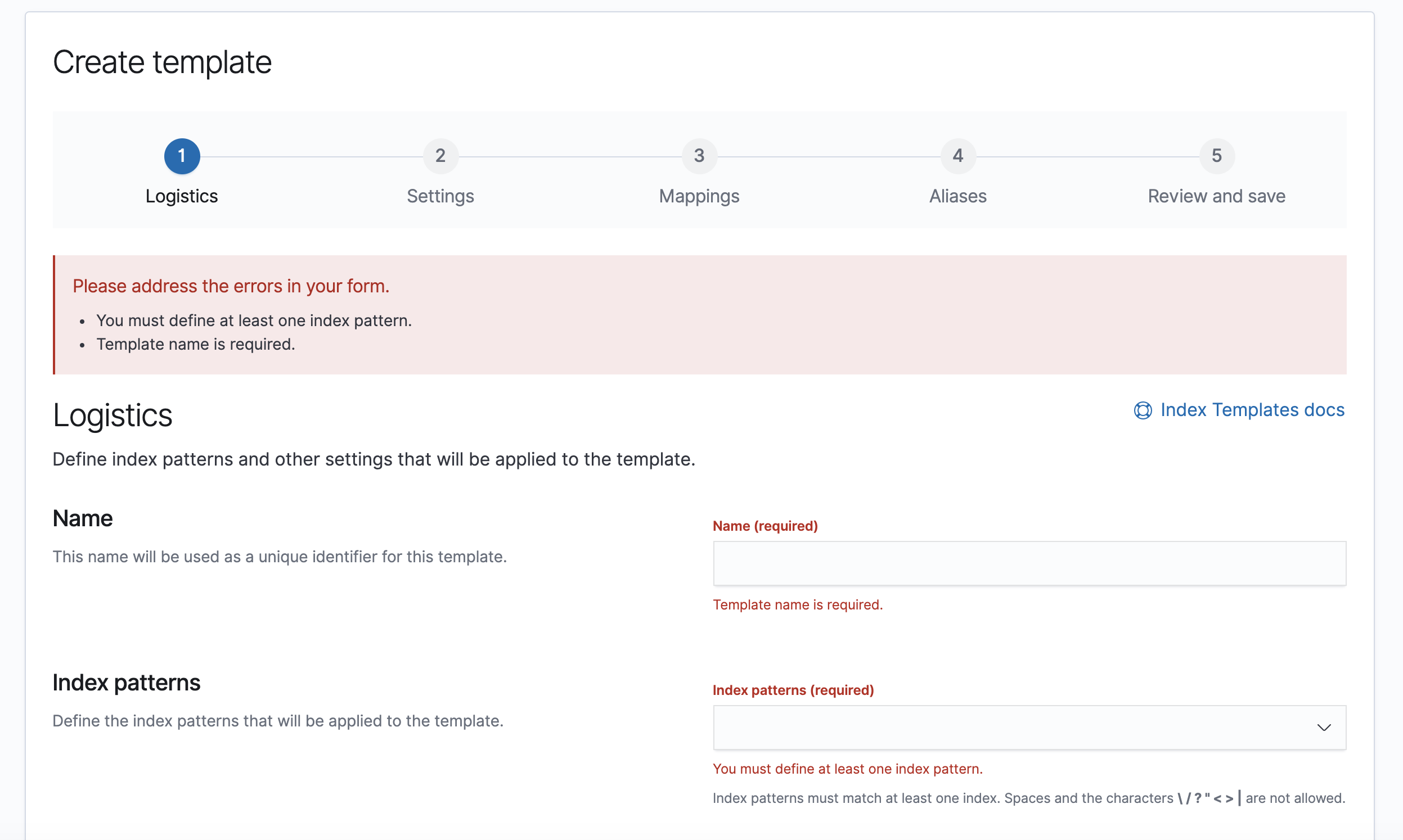Focus the template Name input field
Viewport: 1403px width, 840px height.
pos(1029,563)
